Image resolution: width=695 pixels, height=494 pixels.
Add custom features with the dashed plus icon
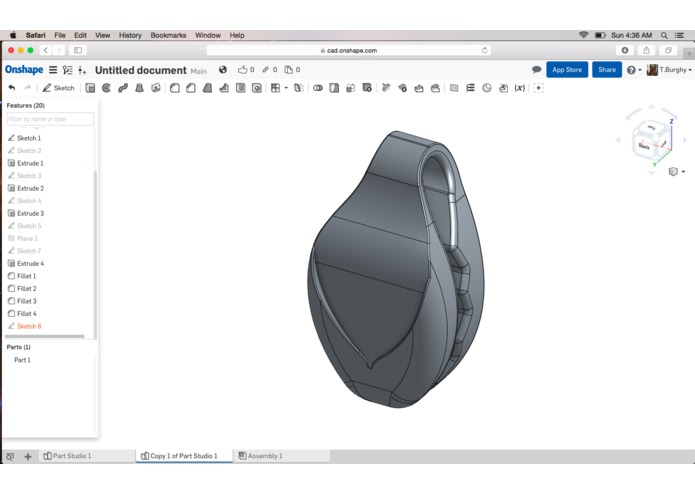539,88
